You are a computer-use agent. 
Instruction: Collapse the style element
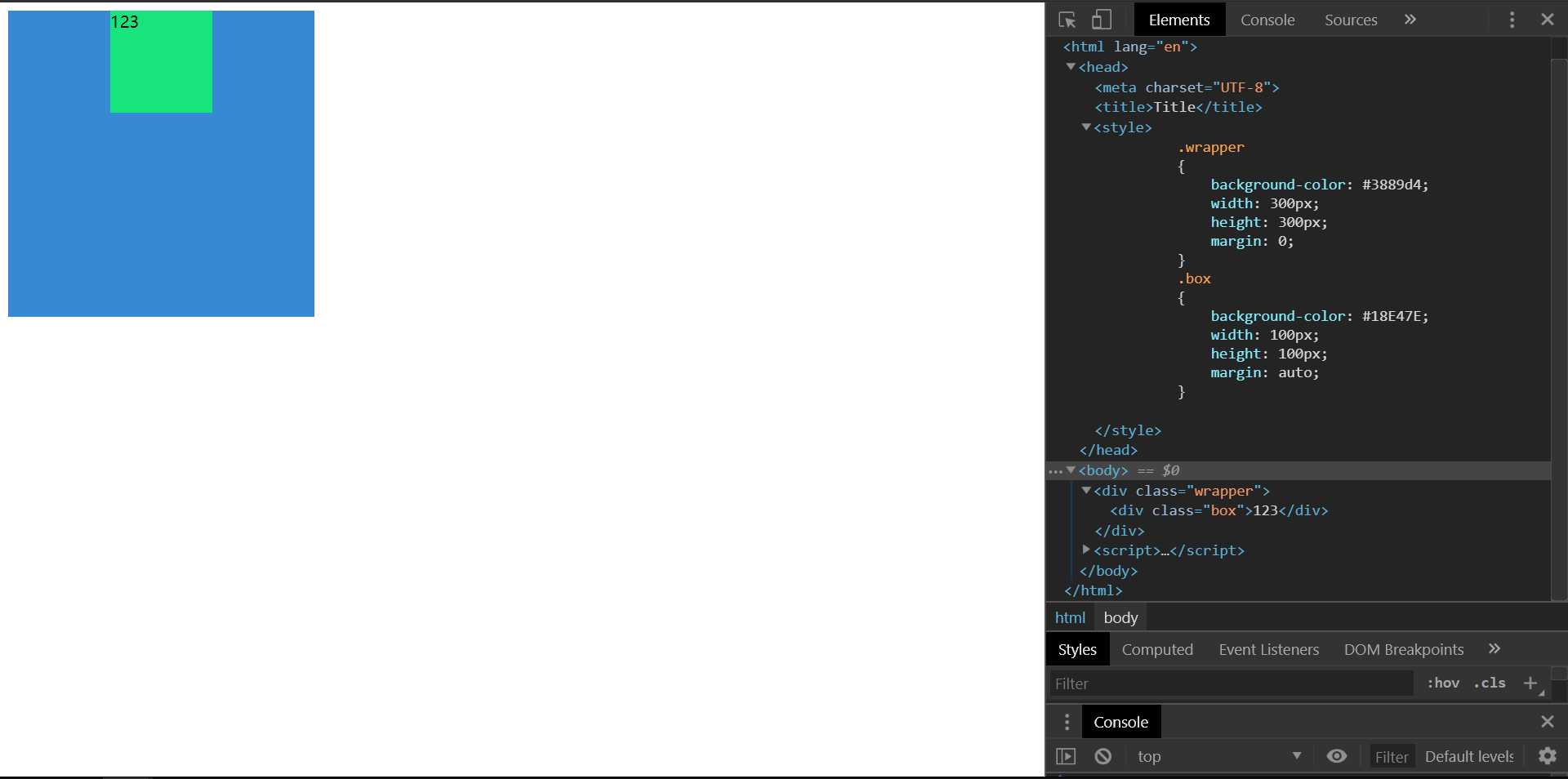point(1086,127)
